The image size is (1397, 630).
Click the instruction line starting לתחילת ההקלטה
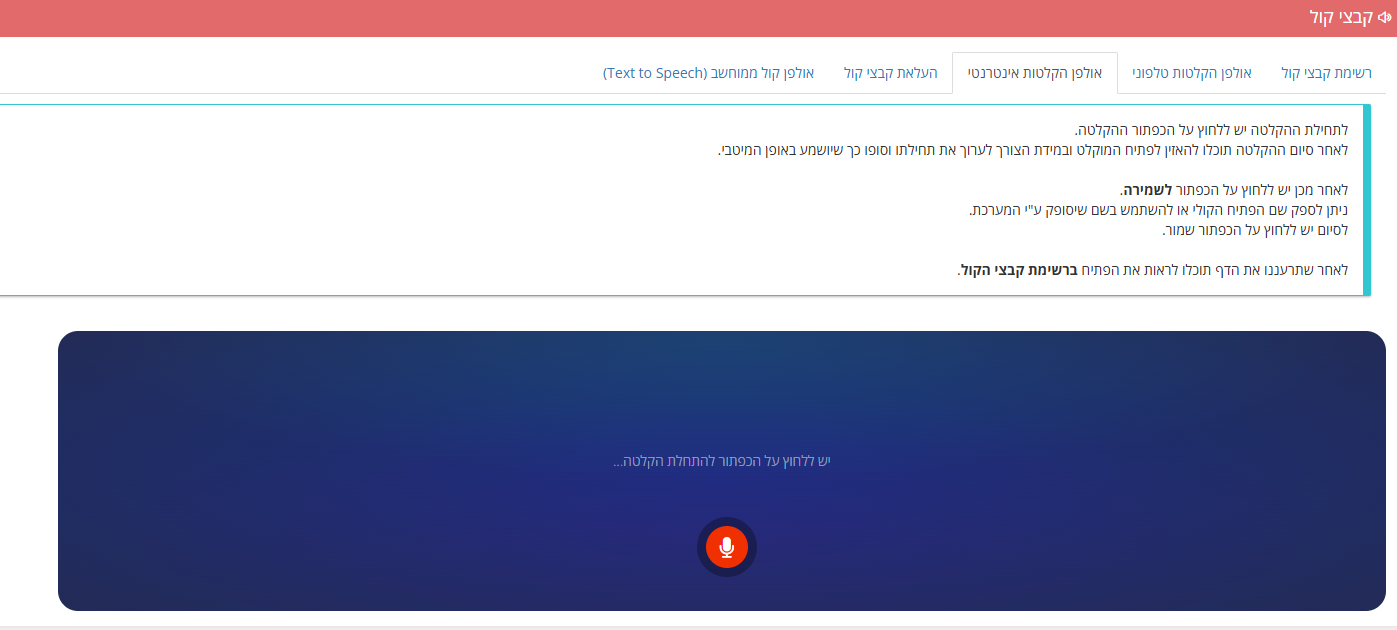click(1211, 130)
